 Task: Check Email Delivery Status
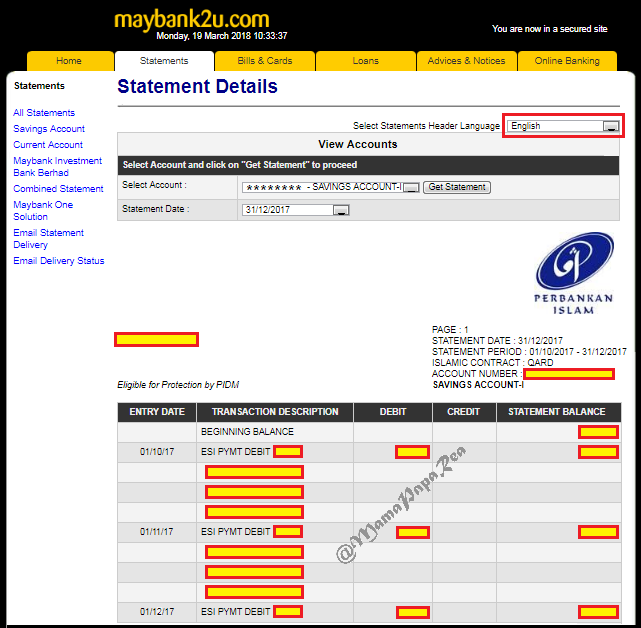58,260
